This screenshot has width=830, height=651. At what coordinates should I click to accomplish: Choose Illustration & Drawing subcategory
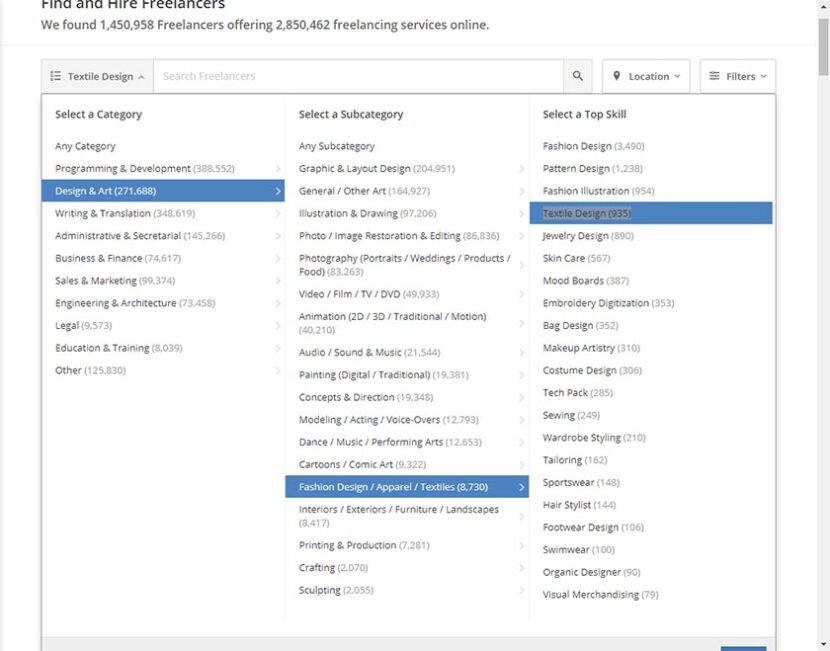(367, 213)
